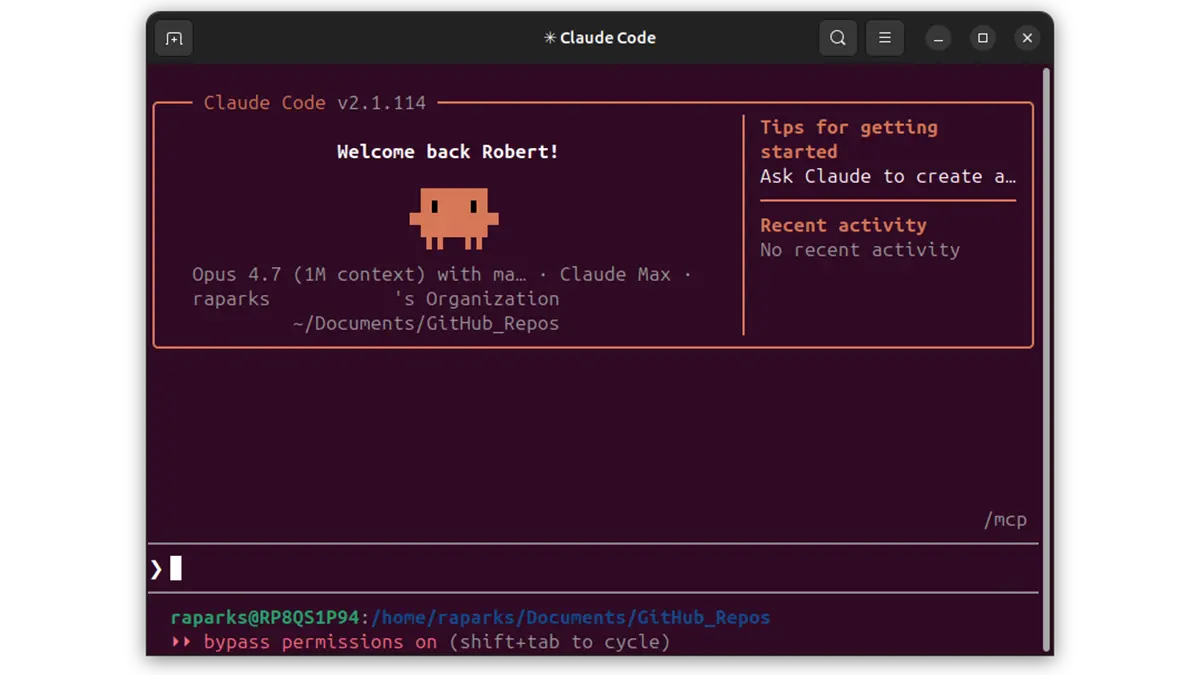Click 'Welcome back Robert!' greeting
This screenshot has width=1200, height=675.
(448, 152)
